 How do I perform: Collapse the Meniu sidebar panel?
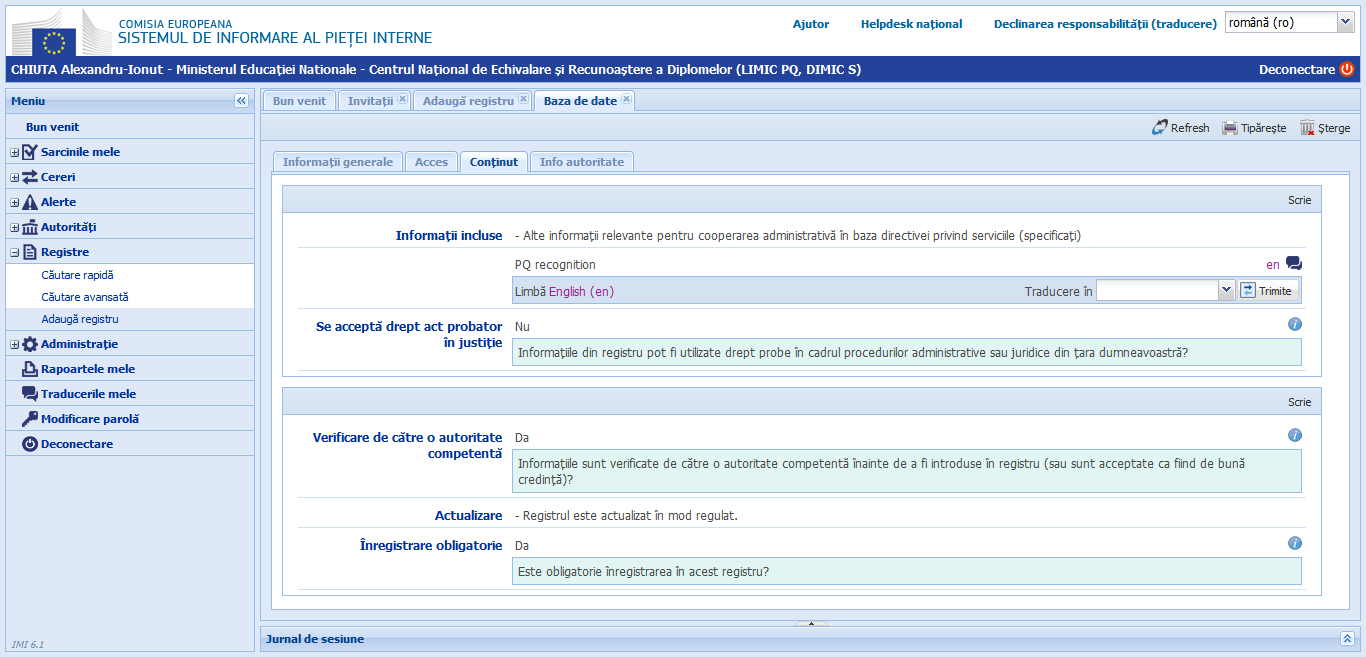(x=241, y=101)
